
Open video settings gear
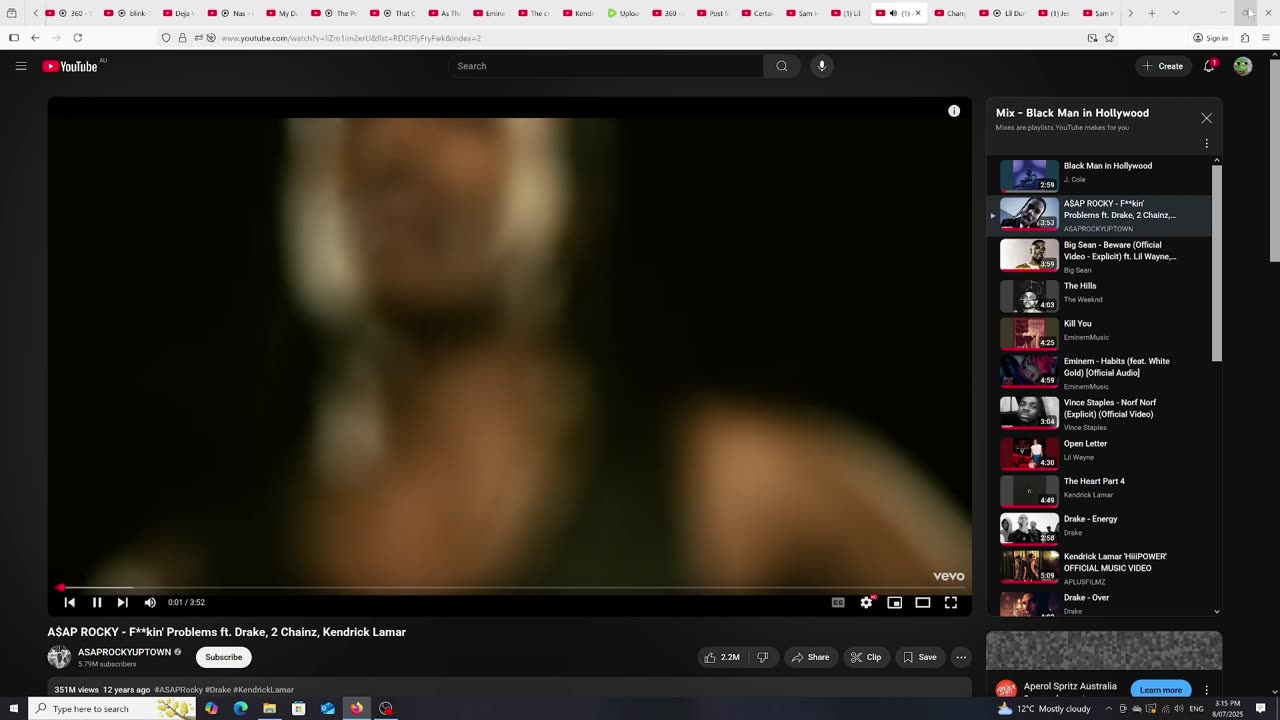pyautogui.click(x=866, y=602)
